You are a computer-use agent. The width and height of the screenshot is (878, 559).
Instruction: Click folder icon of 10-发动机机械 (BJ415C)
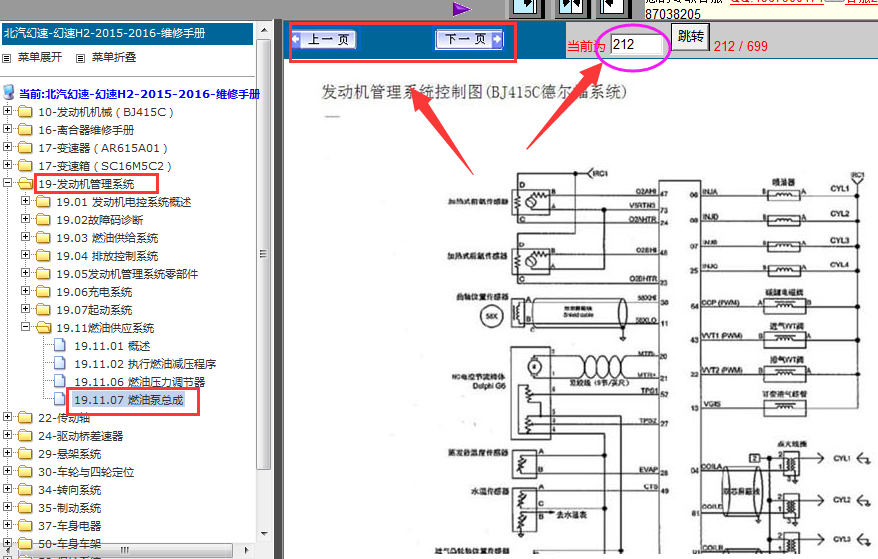25,112
